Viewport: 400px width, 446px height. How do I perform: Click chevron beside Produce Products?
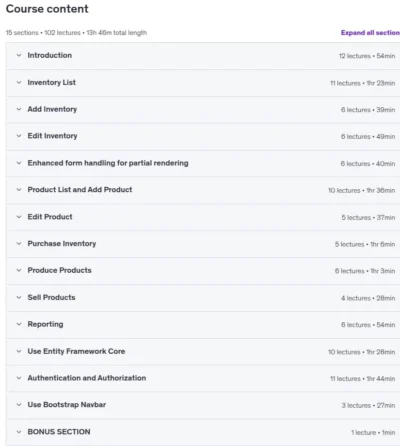[19, 270]
